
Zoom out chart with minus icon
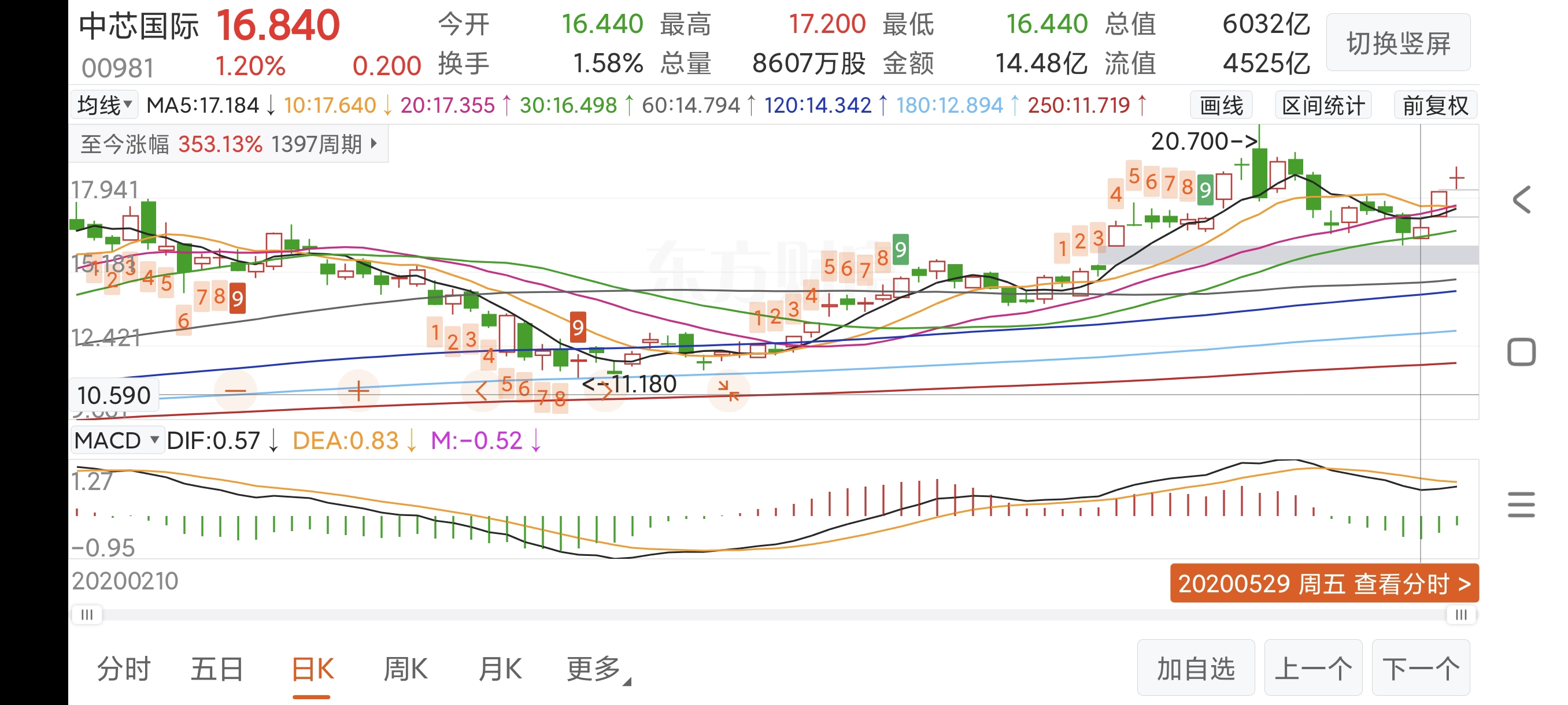click(x=235, y=391)
